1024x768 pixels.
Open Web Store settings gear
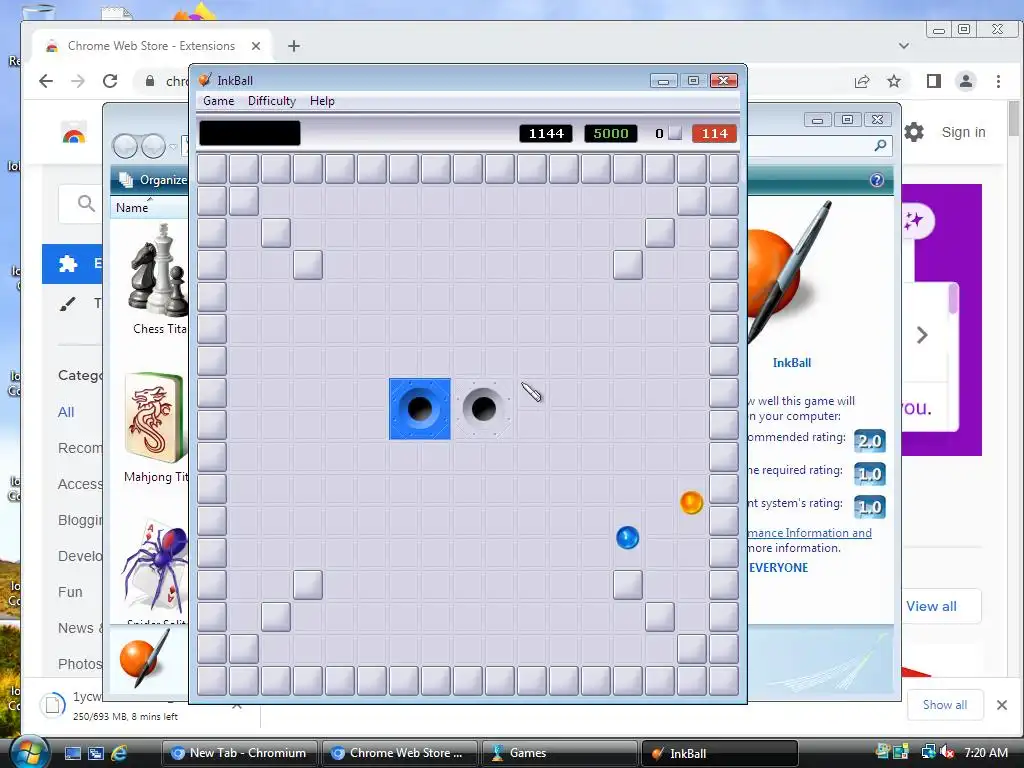click(x=914, y=132)
